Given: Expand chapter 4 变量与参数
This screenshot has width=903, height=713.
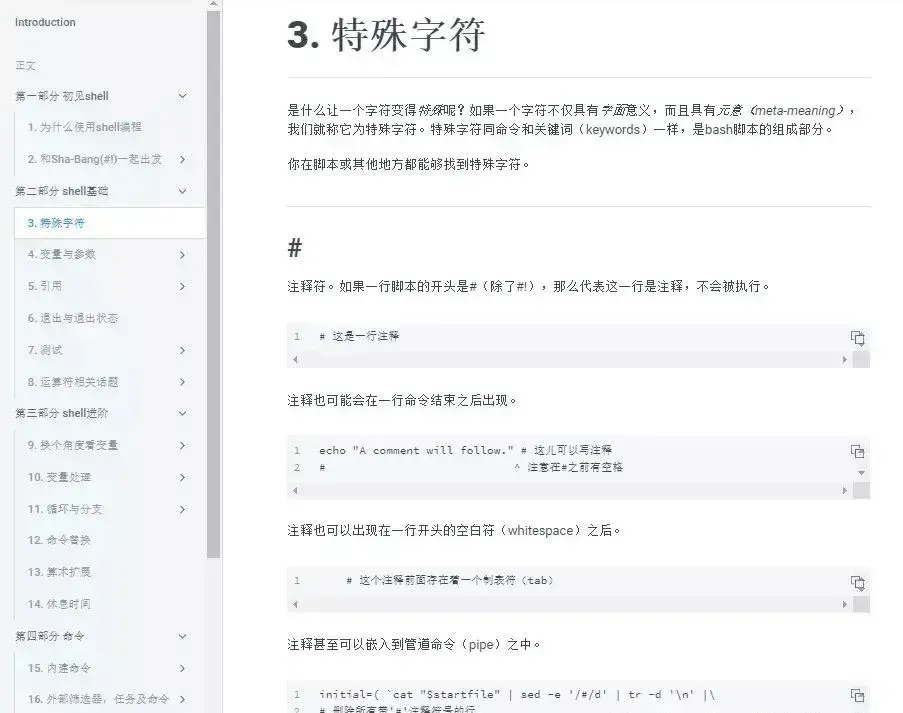Looking at the screenshot, I should [182, 254].
